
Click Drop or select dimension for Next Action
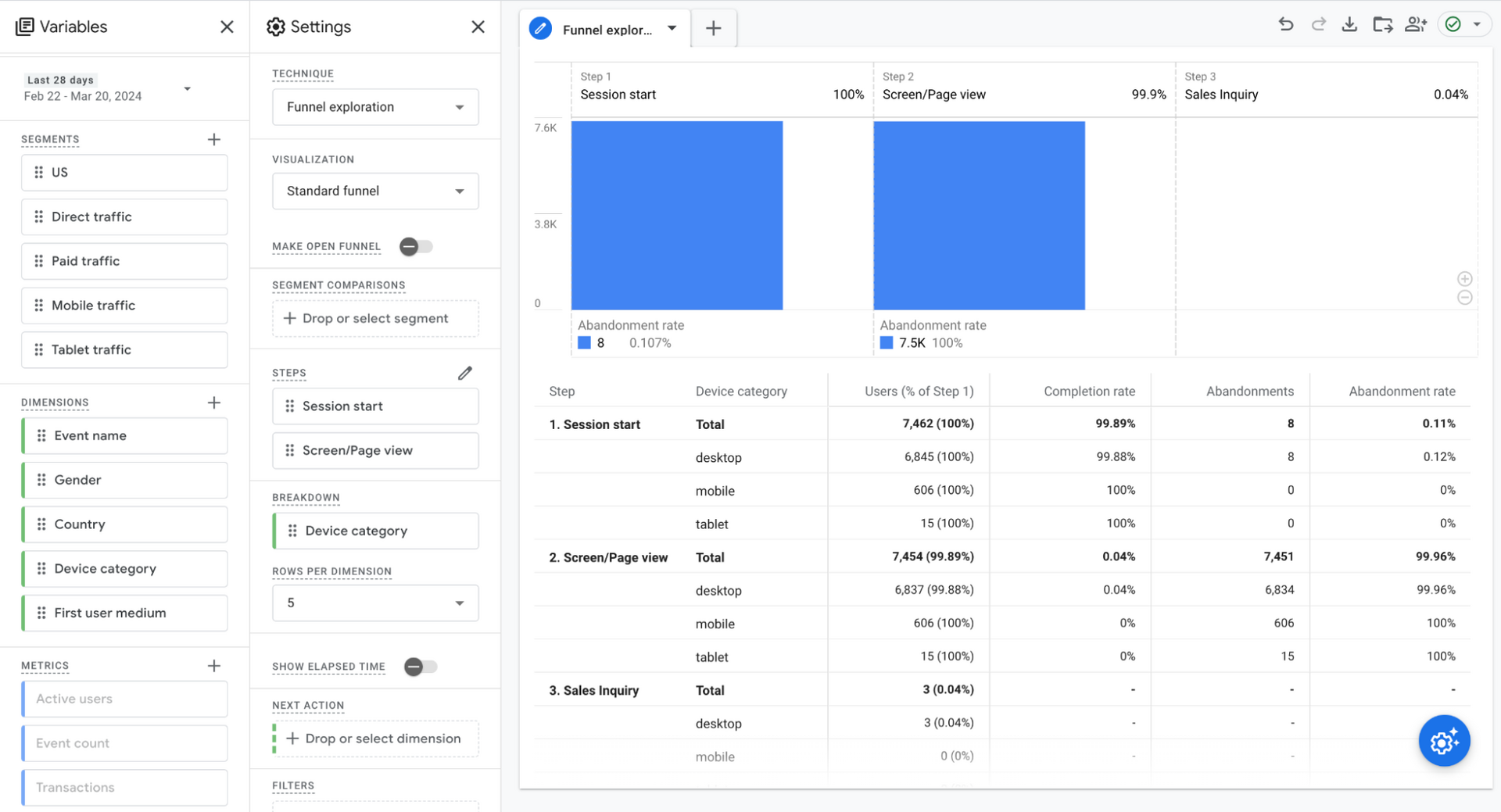(375, 739)
